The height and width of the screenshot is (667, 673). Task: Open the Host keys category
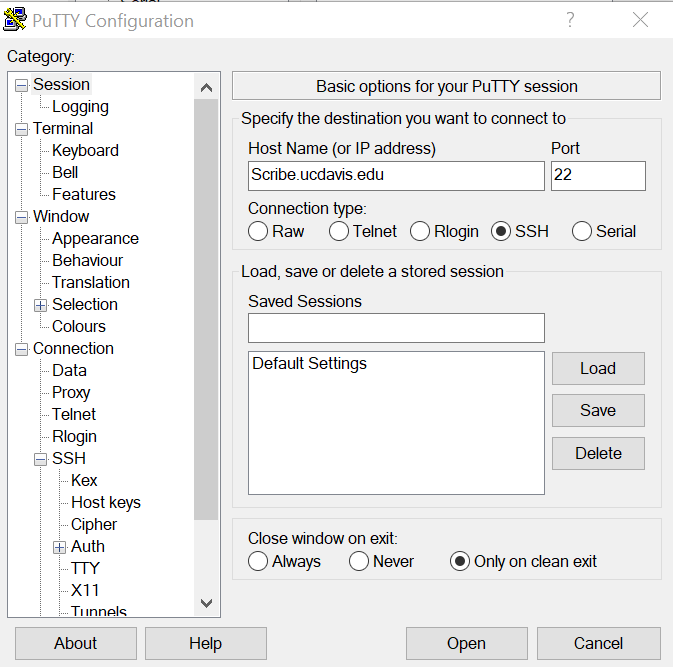tap(106, 503)
